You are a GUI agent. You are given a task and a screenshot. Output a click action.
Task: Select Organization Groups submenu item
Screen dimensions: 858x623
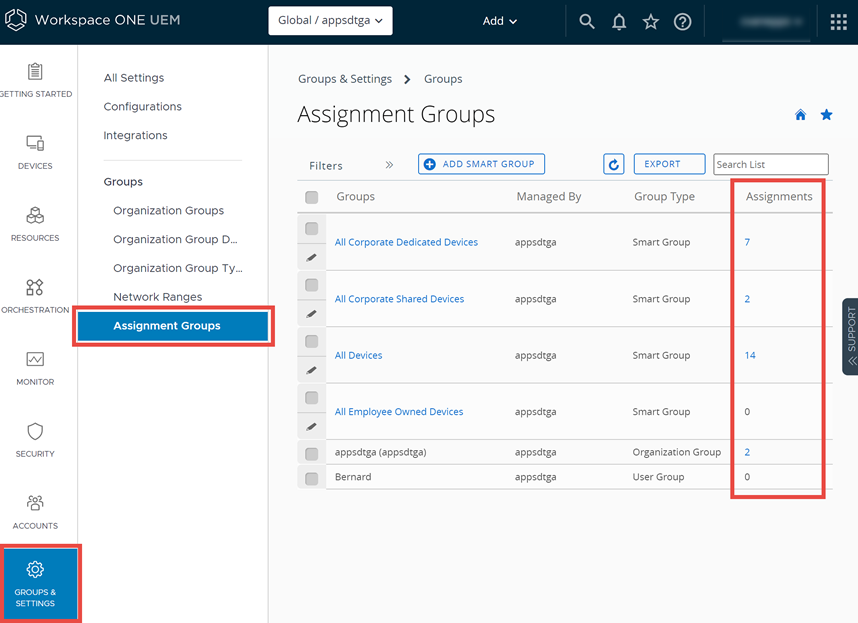pos(169,211)
